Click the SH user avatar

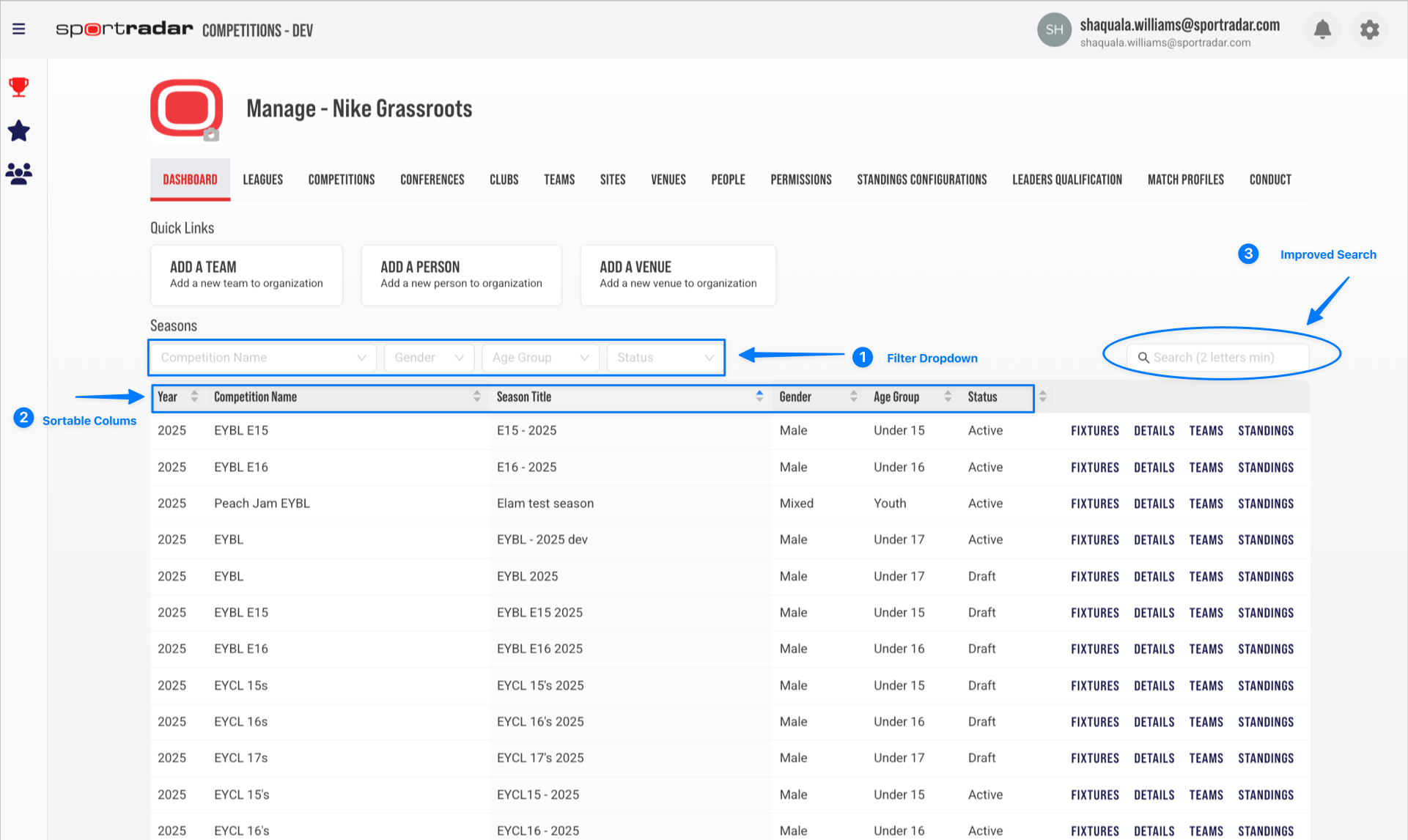pyautogui.click(x=1054, y=29)
